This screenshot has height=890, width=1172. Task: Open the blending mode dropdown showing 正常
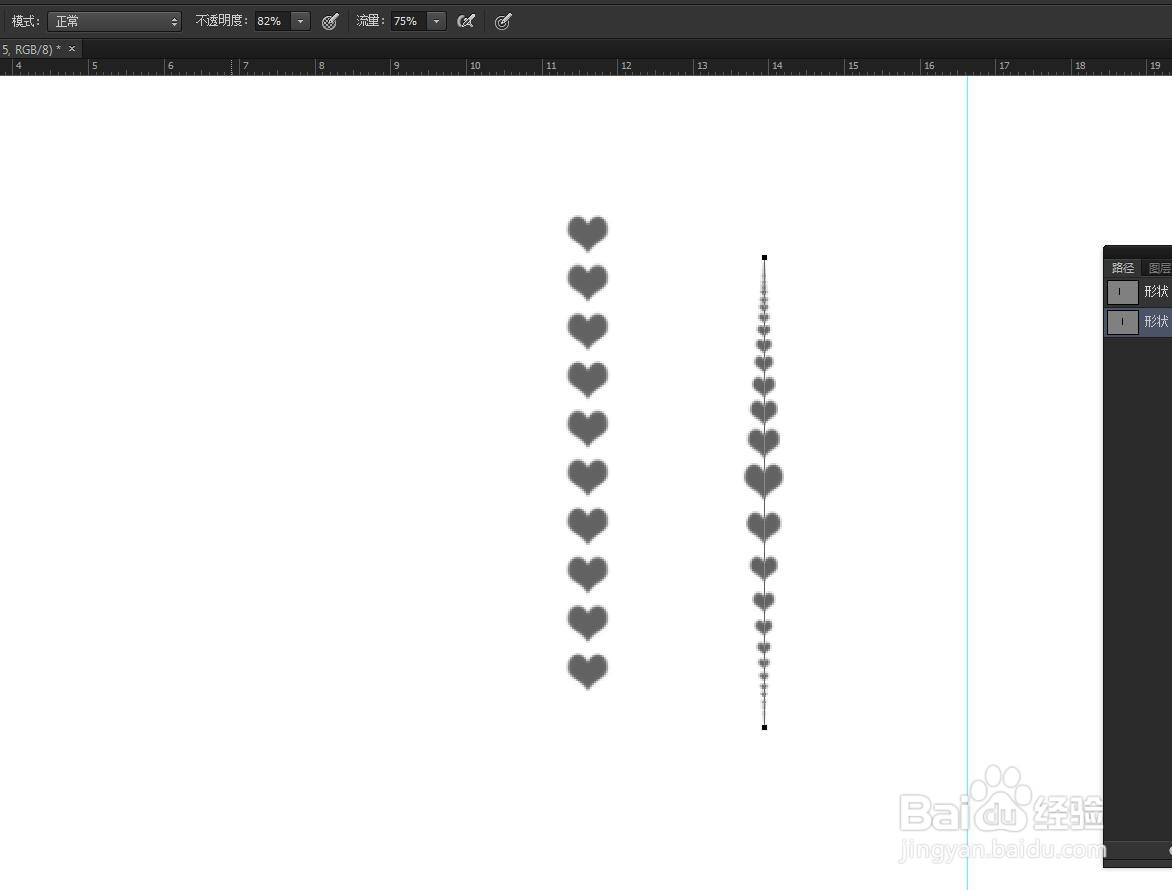click(x=114, y=21)
